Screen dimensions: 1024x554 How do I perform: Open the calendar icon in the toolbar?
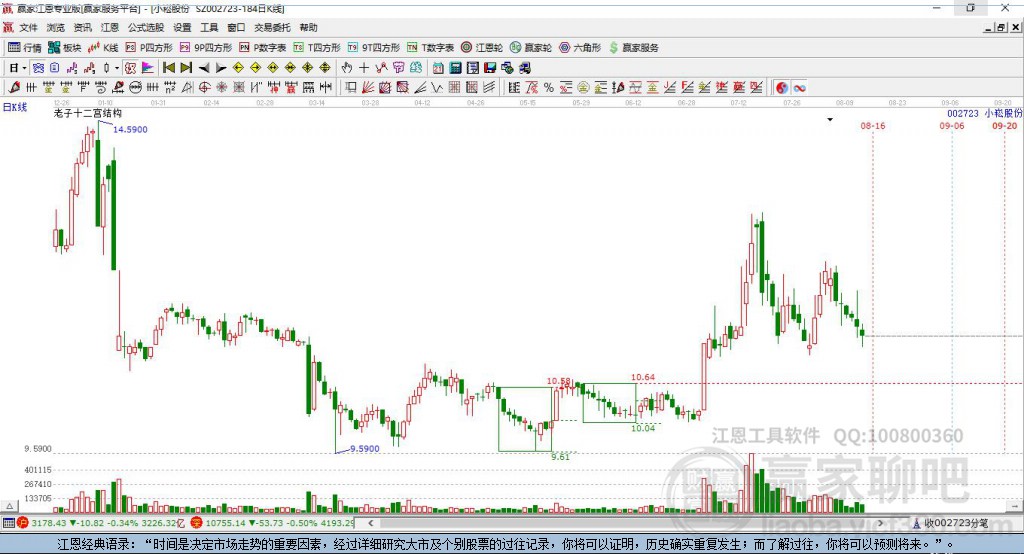pyautogui.click(x=438, y=68)
